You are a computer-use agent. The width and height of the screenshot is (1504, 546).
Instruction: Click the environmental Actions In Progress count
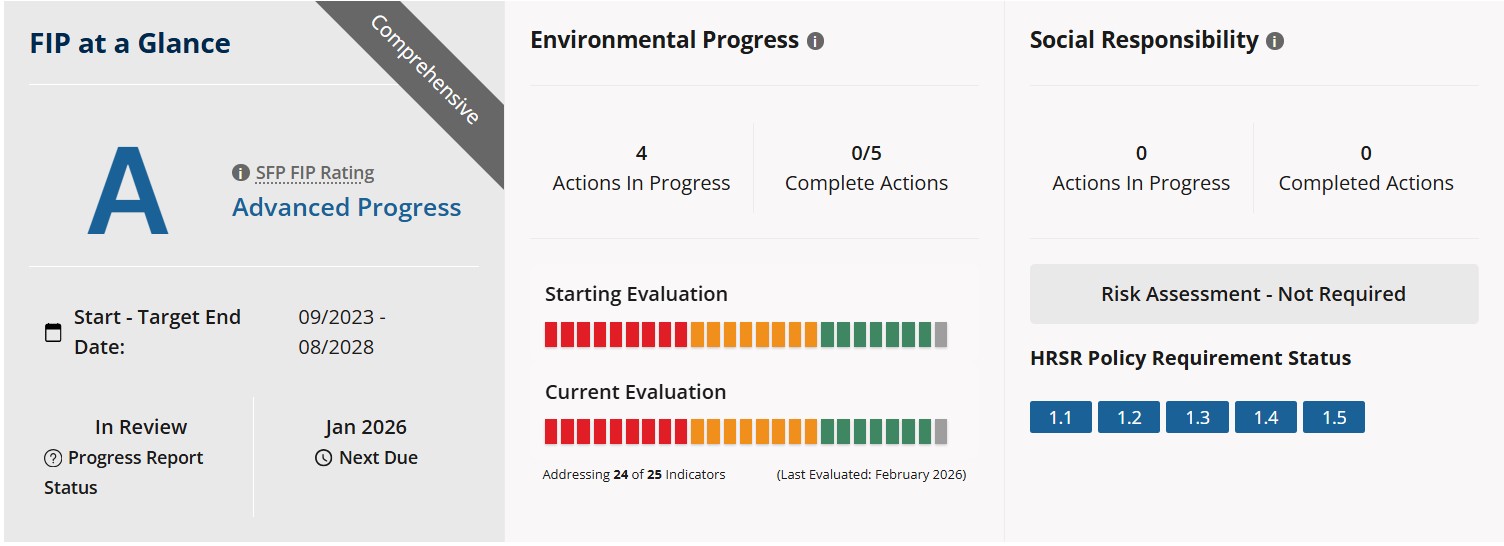point(641,153)
